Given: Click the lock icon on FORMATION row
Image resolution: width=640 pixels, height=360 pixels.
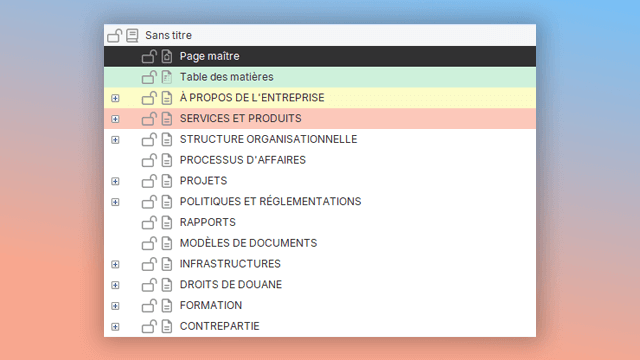Looking at the screenshot, I should point(149,305).
